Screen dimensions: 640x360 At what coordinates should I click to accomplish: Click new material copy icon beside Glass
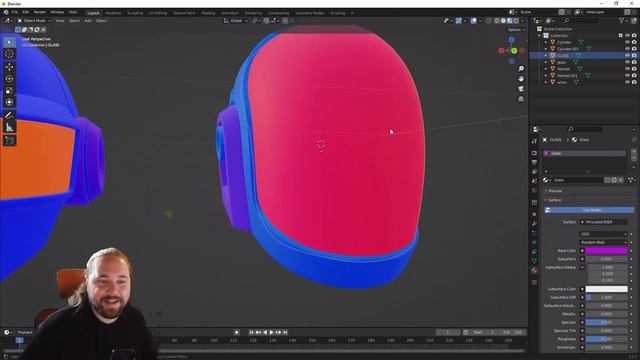pos(614,180)
